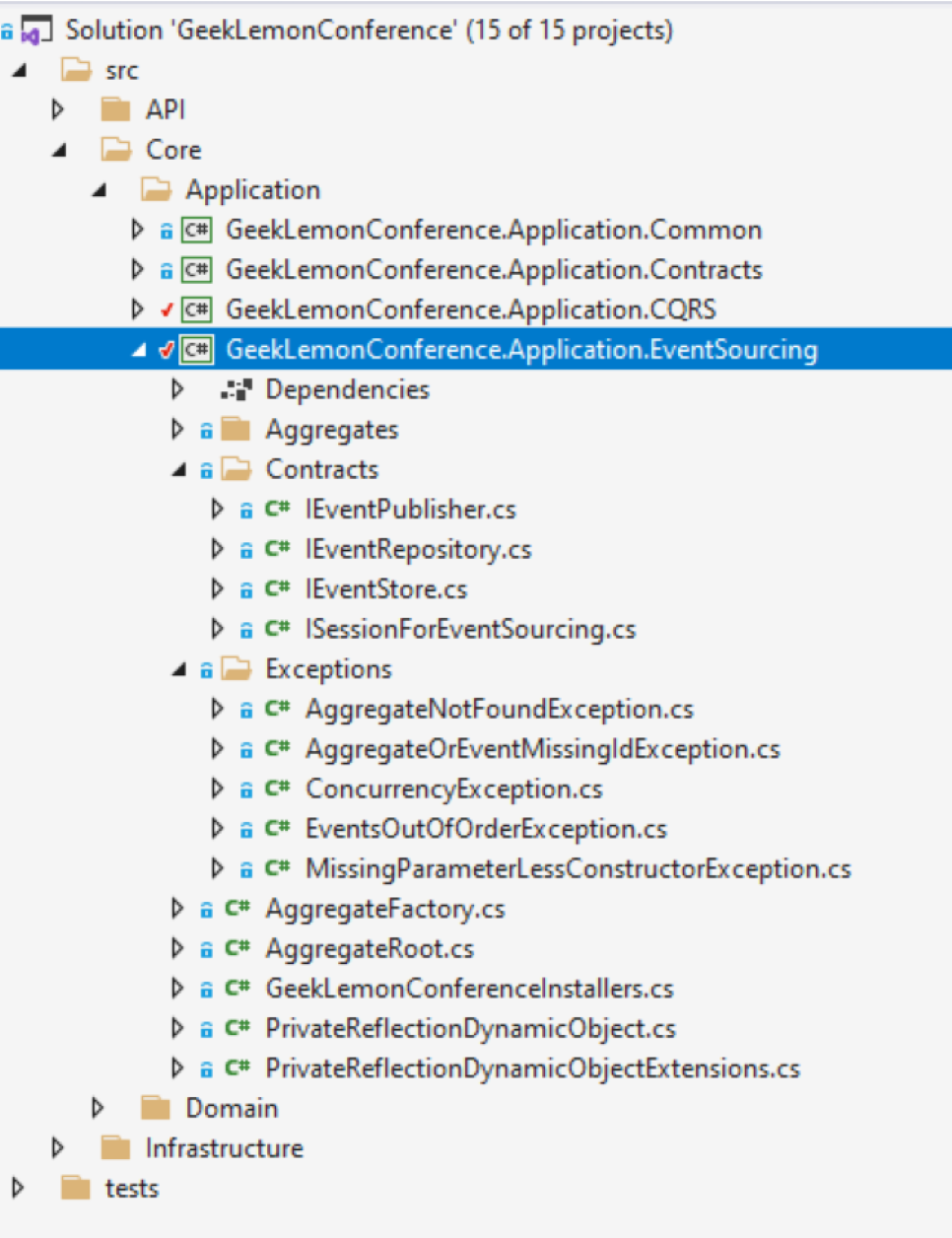Click the C# file icon of AggregateRoot.cs

coord(238,948)
